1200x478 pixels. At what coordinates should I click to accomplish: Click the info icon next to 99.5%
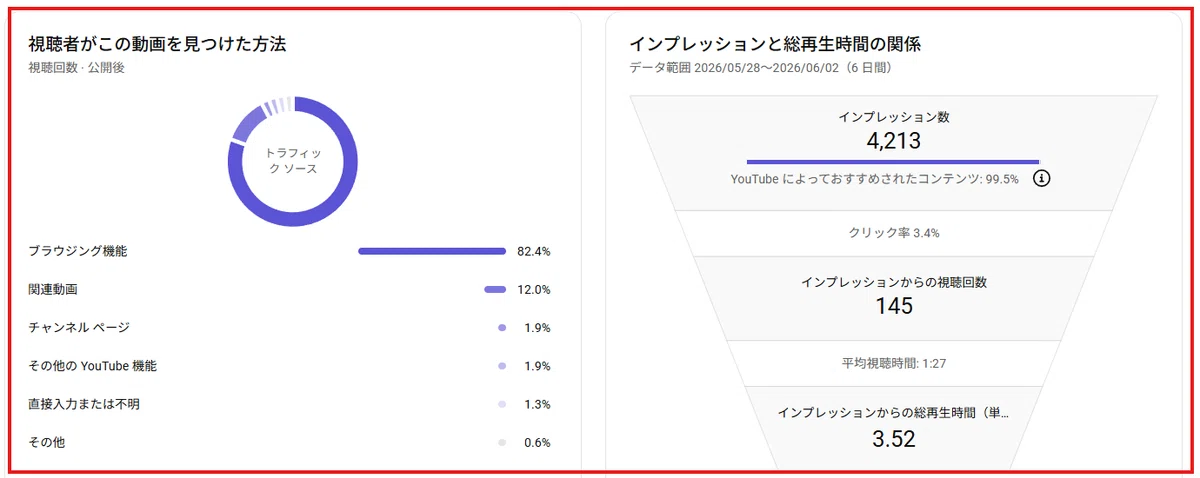click(1041, 179)
